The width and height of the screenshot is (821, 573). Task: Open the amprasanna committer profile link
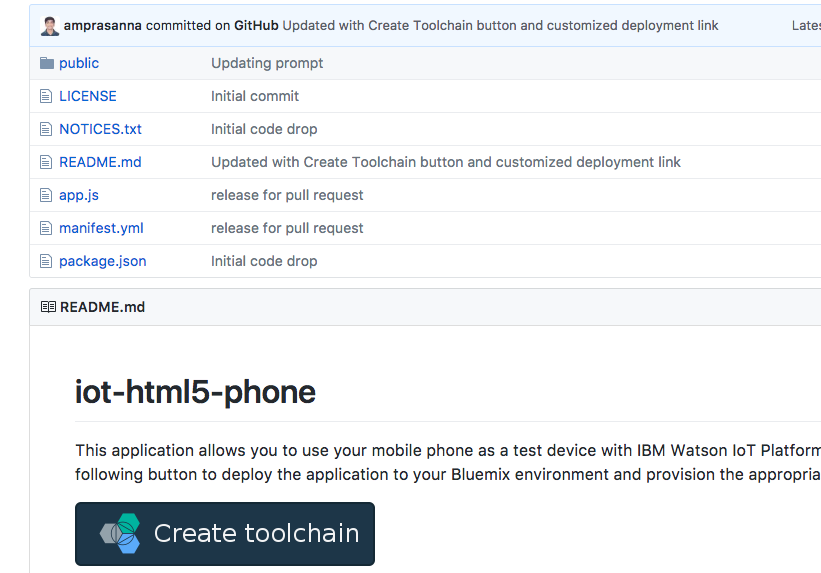point(103,26)
